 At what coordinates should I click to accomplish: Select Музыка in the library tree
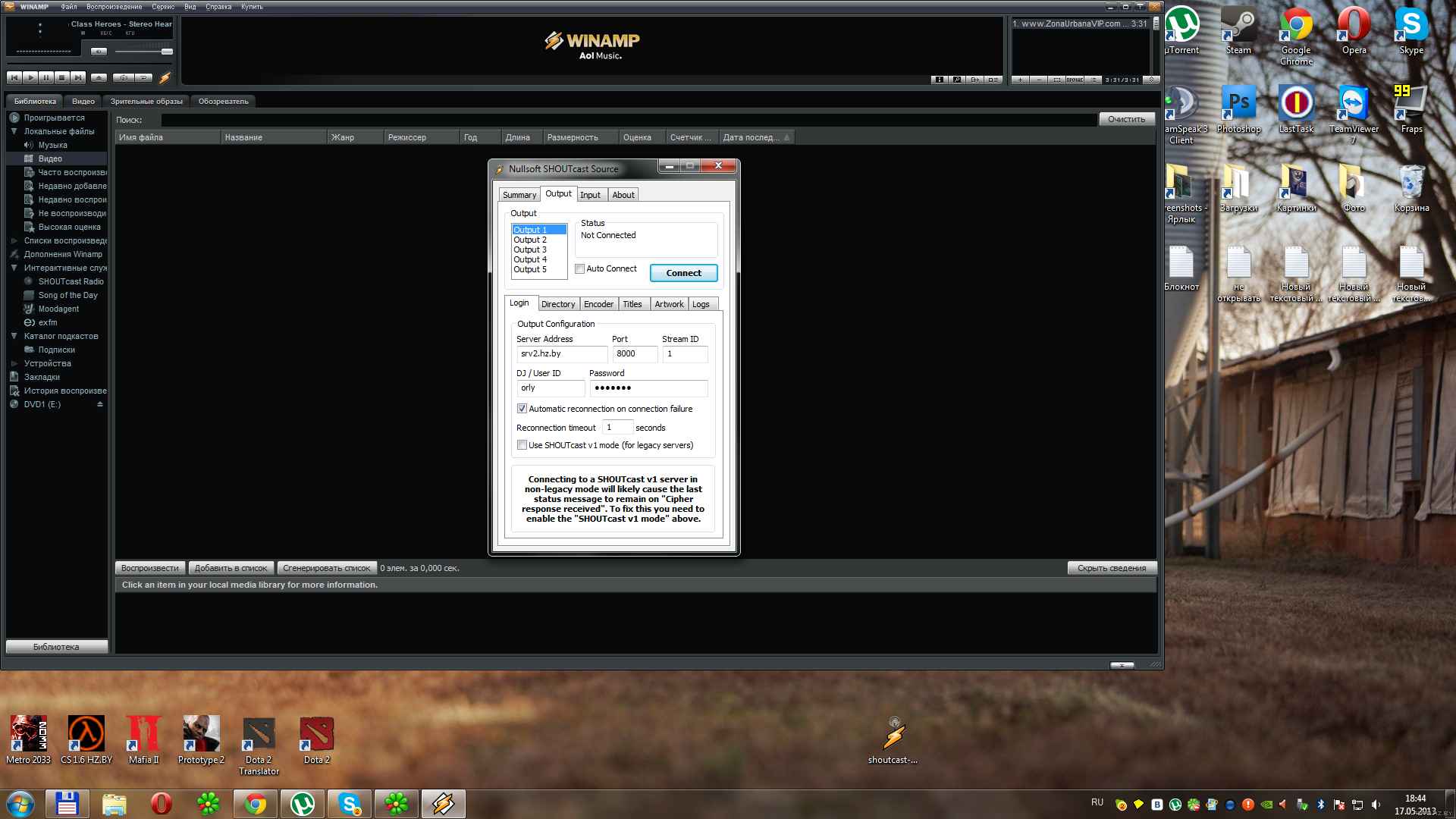[52, 145]
